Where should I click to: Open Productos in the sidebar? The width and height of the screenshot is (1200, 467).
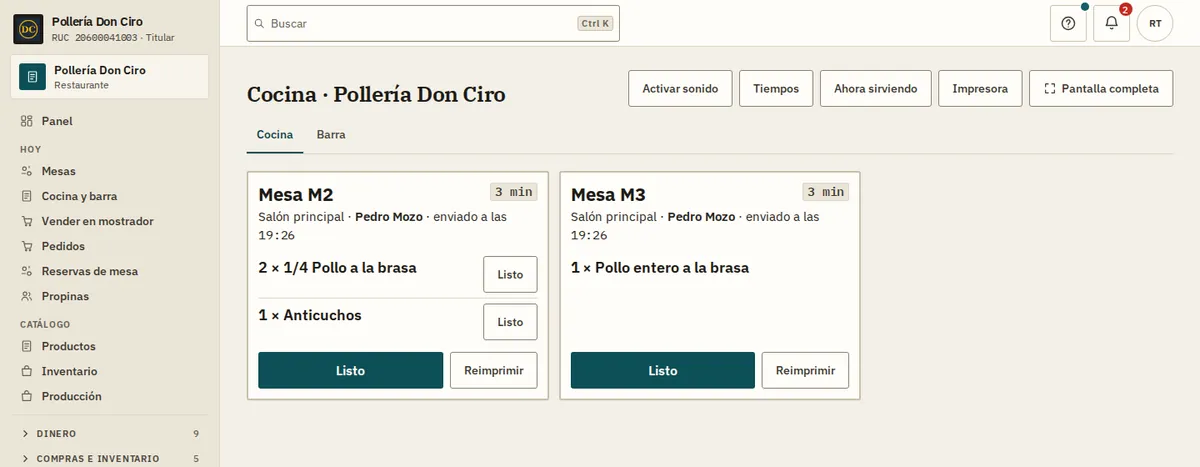coord(110,346)
